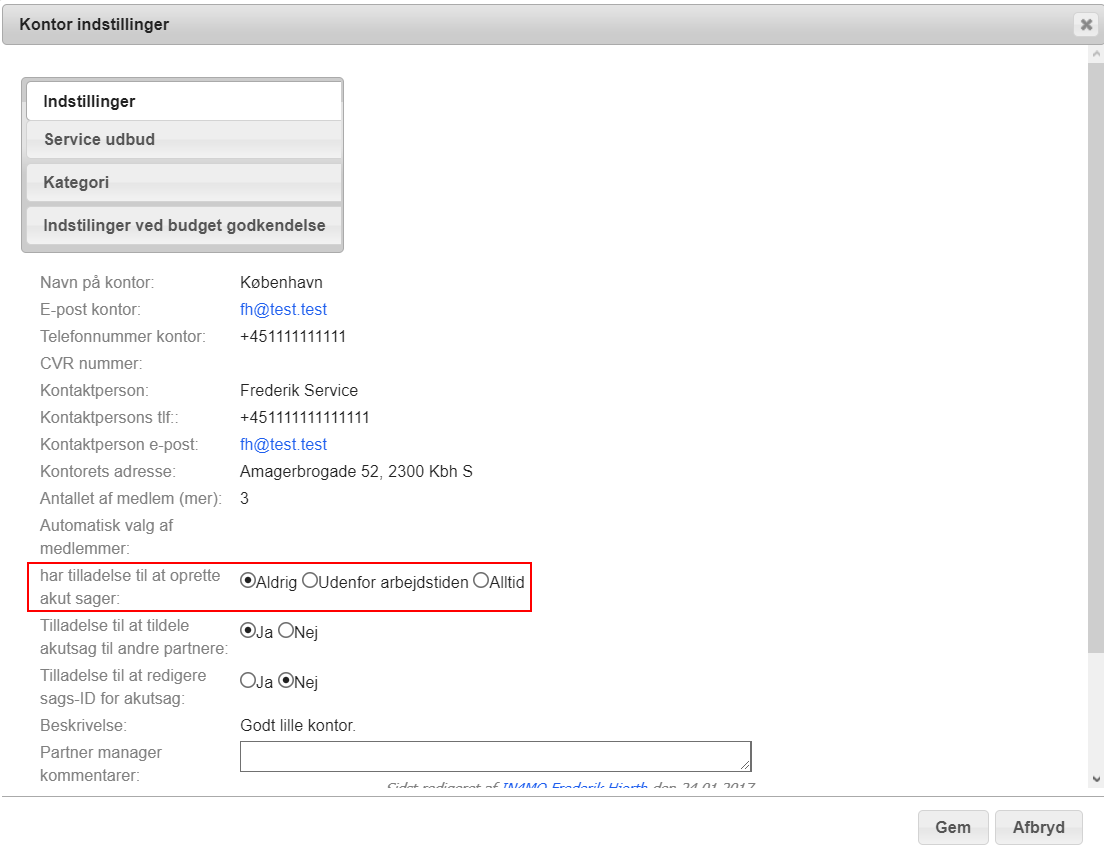Select the Alltid radio option
This screenshot has width=1104, height=852.
[x=481, y=581]
